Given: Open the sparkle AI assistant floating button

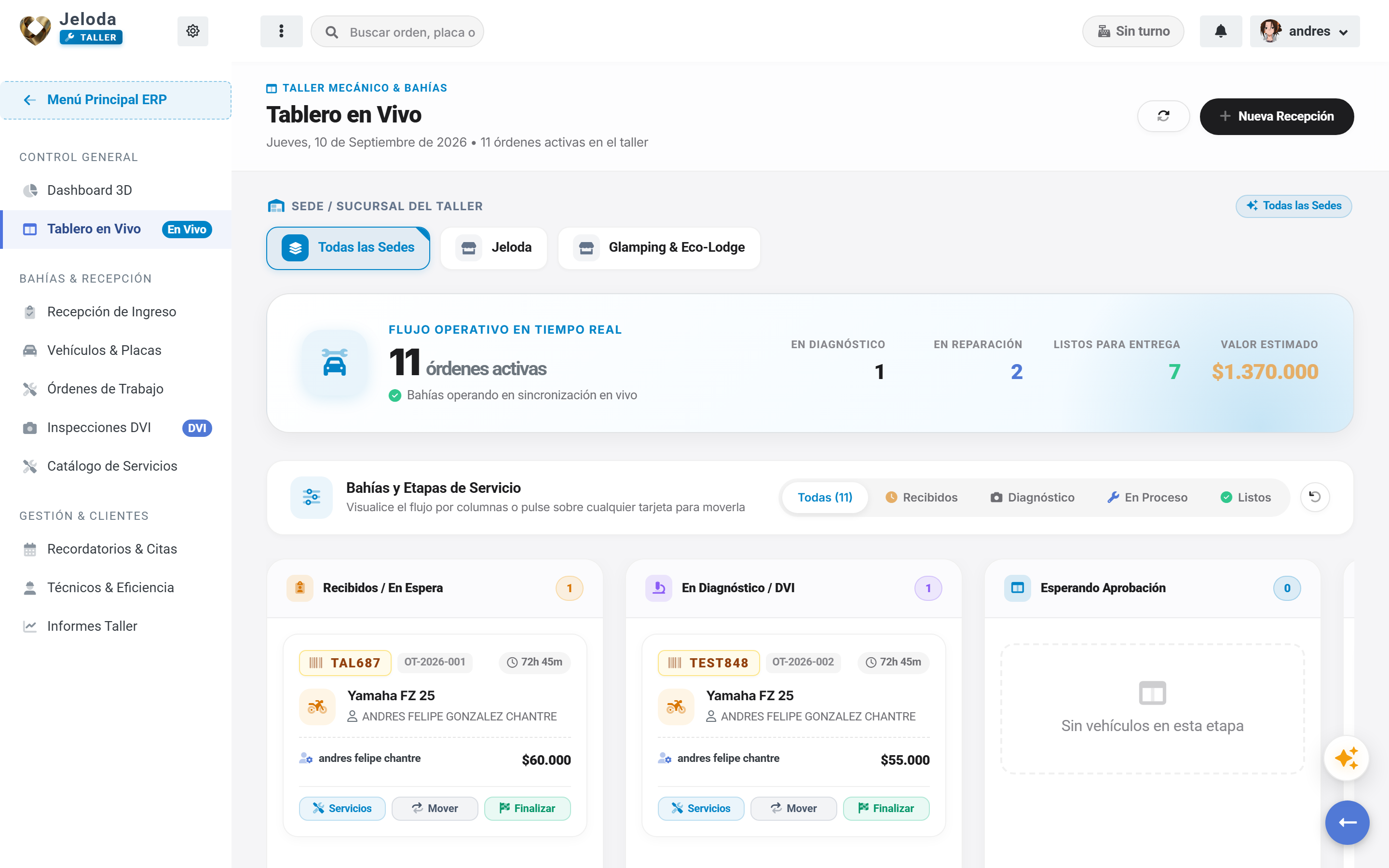Looking at the screenshot, I should tap(1347, 758).
